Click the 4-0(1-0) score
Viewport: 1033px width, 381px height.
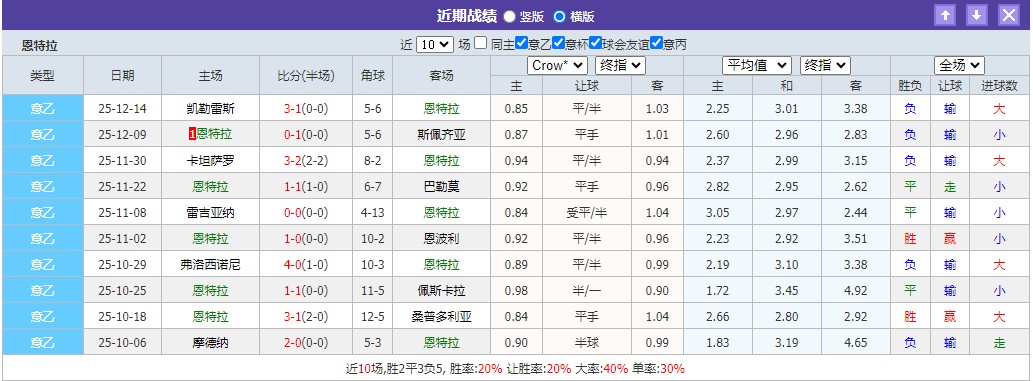pyautogui.click(x=306, y=265)
